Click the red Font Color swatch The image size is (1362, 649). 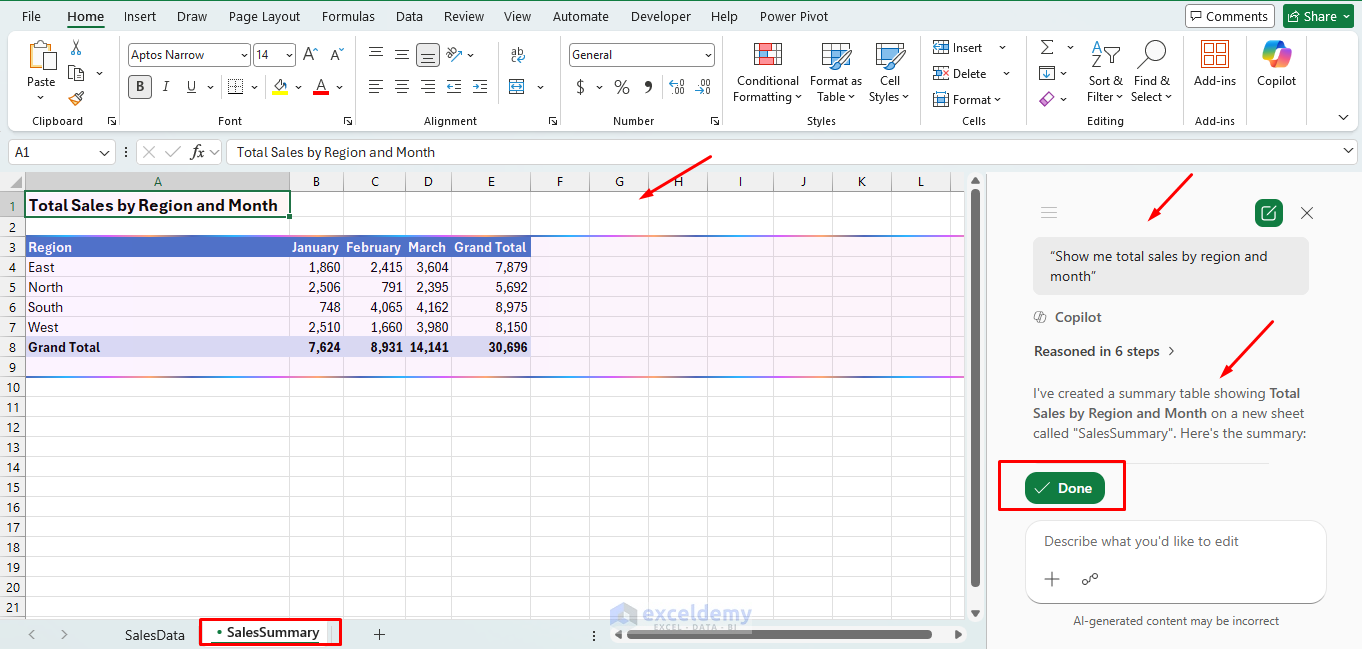point(321,87)
